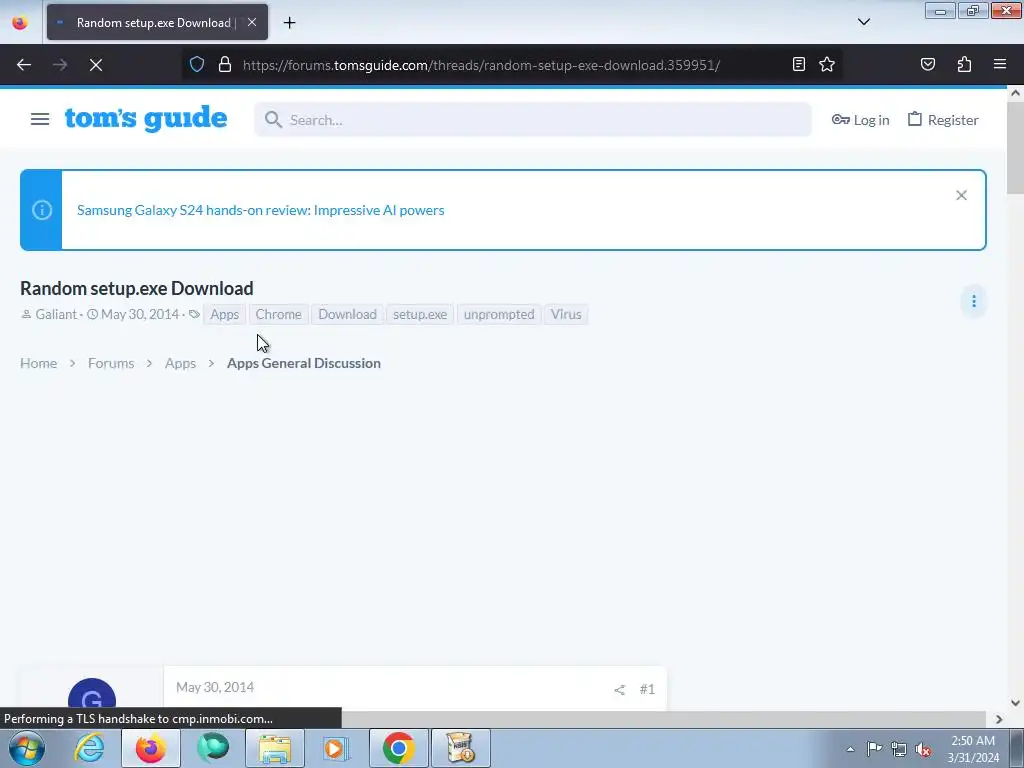The image size is (1024, 768).
Task: Open the thread options three-dot menu
Action: 974,301
